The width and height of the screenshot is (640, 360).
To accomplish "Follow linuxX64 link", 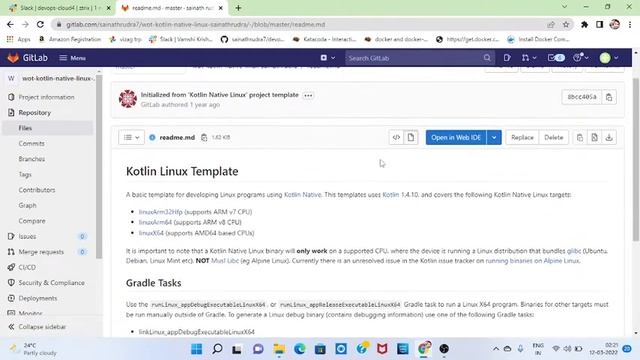I will 151,233.
